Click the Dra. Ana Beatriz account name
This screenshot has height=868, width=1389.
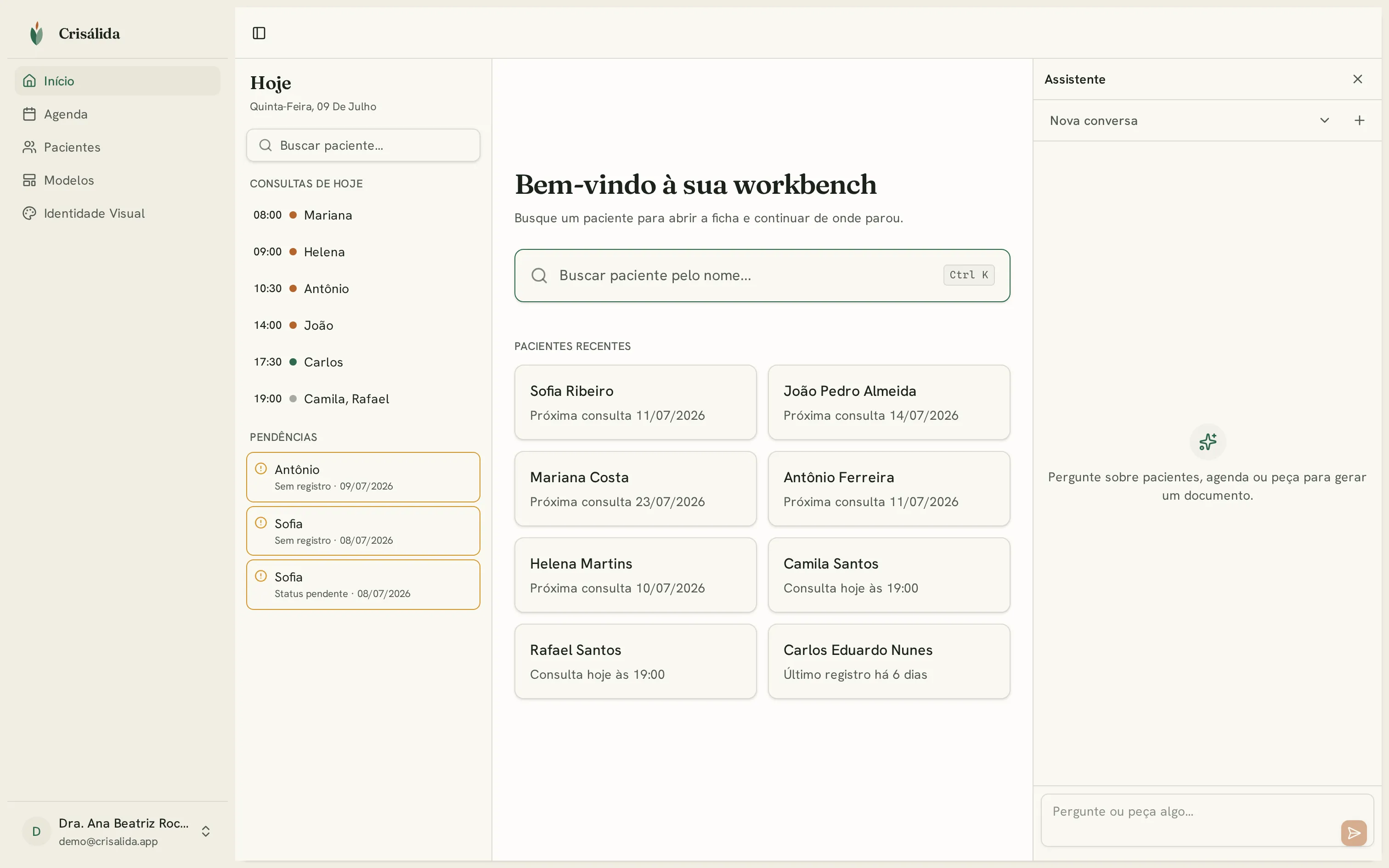pos(124,823)
